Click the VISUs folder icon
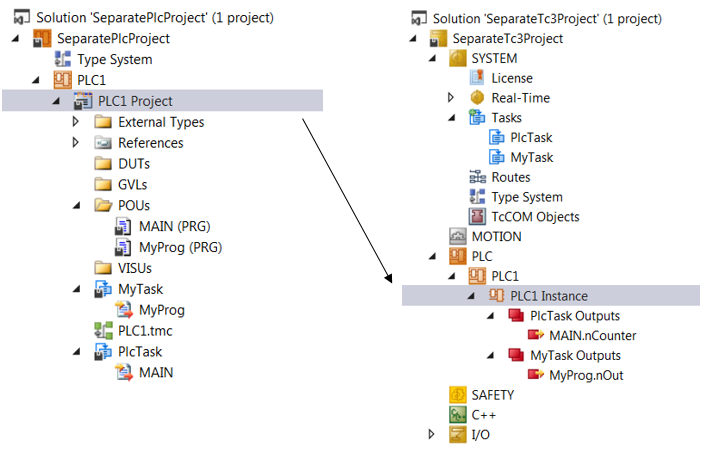Viewport: 713px width, 453px height. (x=103, y=268)
